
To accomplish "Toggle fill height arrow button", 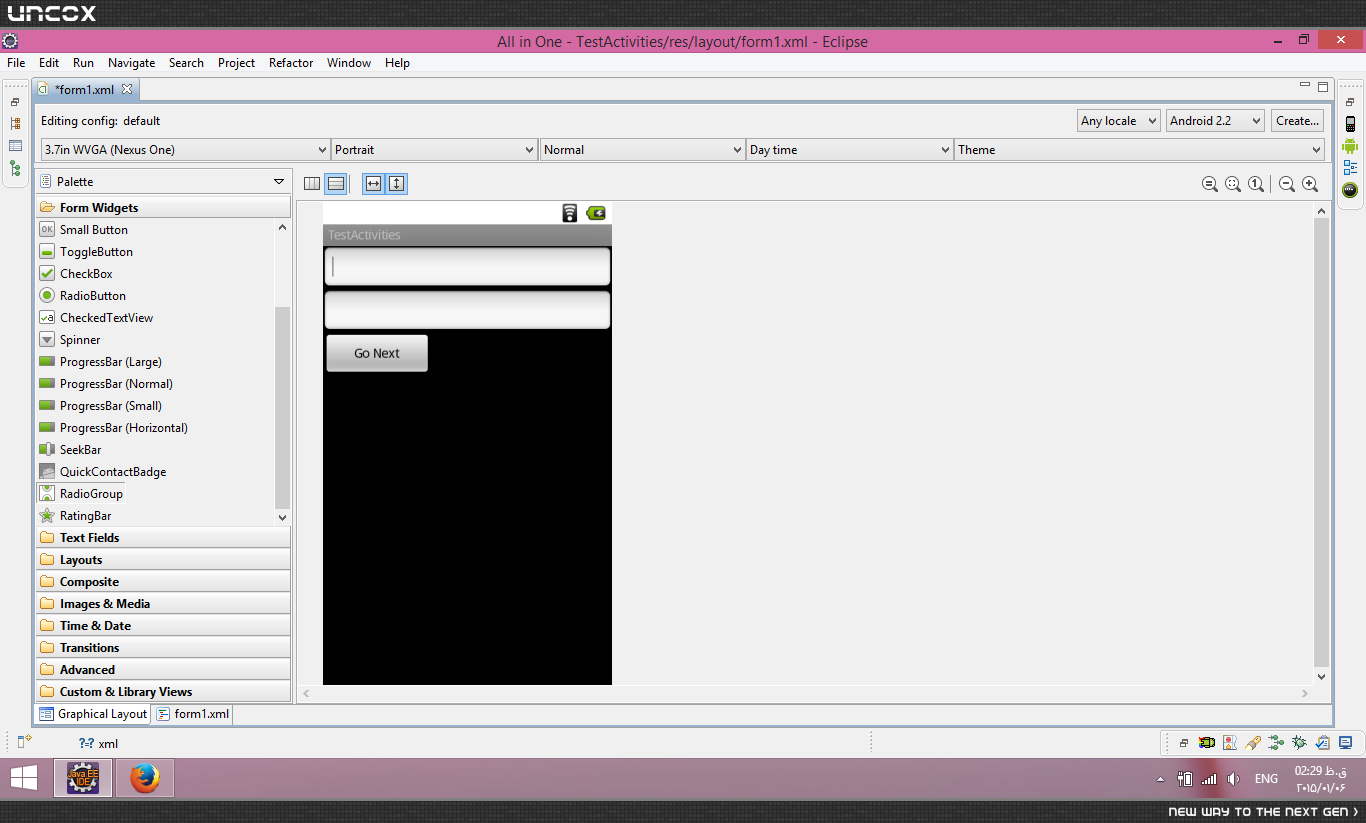I will (x=397, y=184).
